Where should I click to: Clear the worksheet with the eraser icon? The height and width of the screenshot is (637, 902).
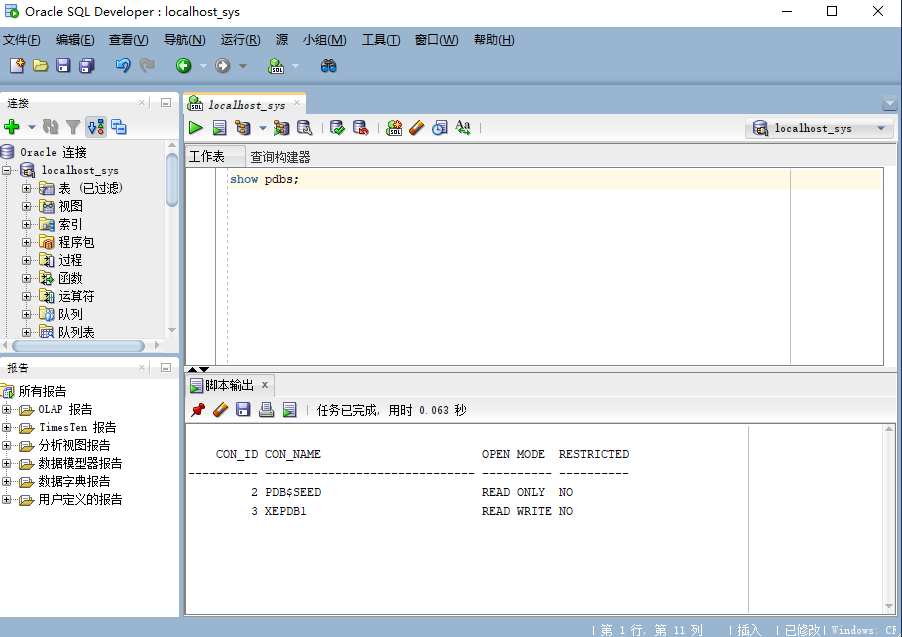coord(416,128)
